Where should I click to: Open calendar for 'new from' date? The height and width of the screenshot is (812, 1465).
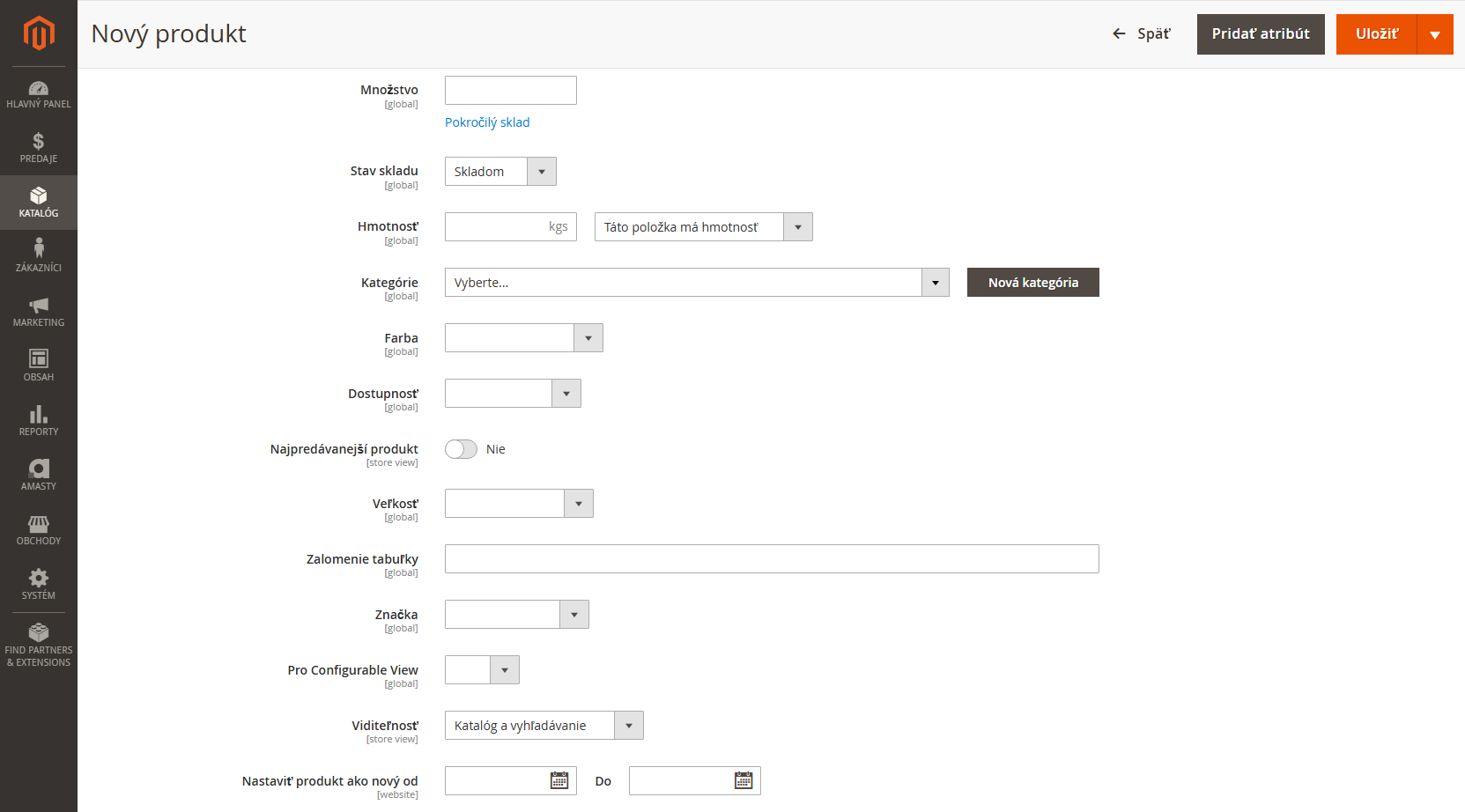[559, 781]
